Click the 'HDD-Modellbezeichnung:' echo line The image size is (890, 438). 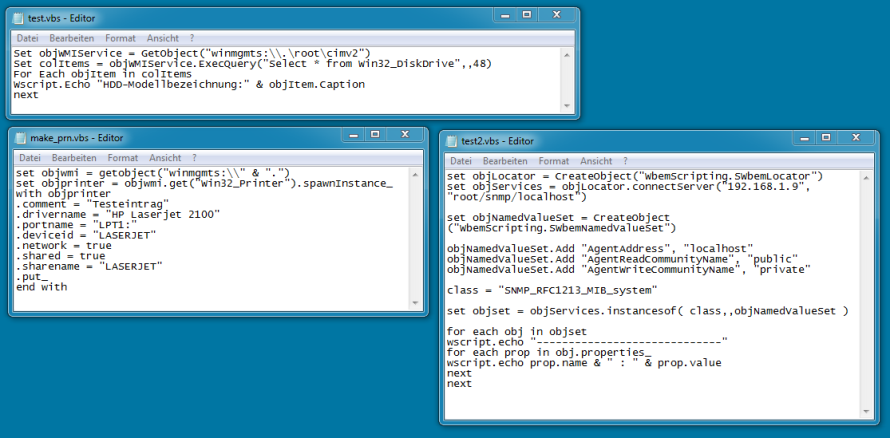(x=189, y=85)
